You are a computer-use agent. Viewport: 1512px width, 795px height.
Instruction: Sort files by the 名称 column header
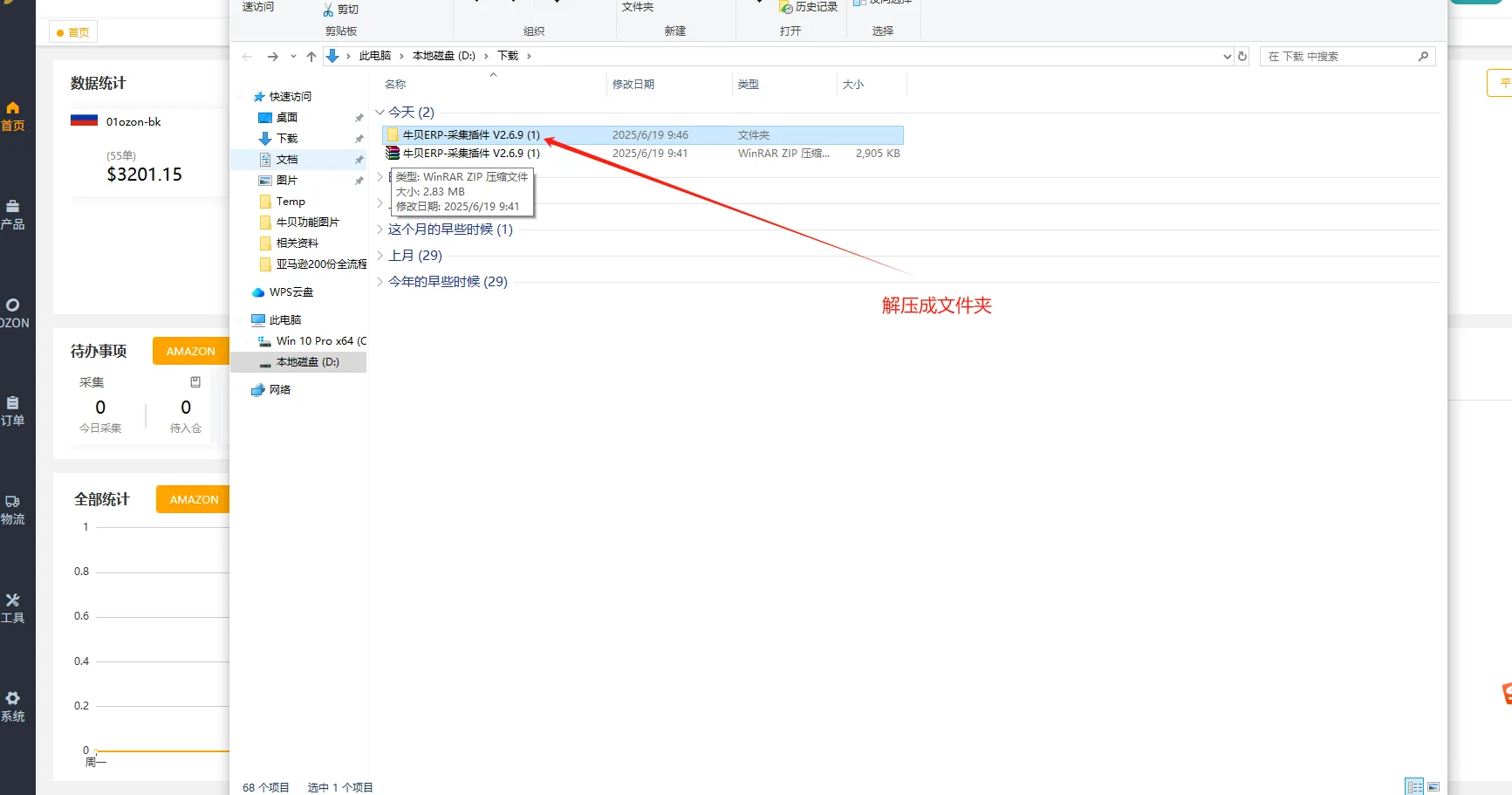pyautogui.click(x=395, y=85)
